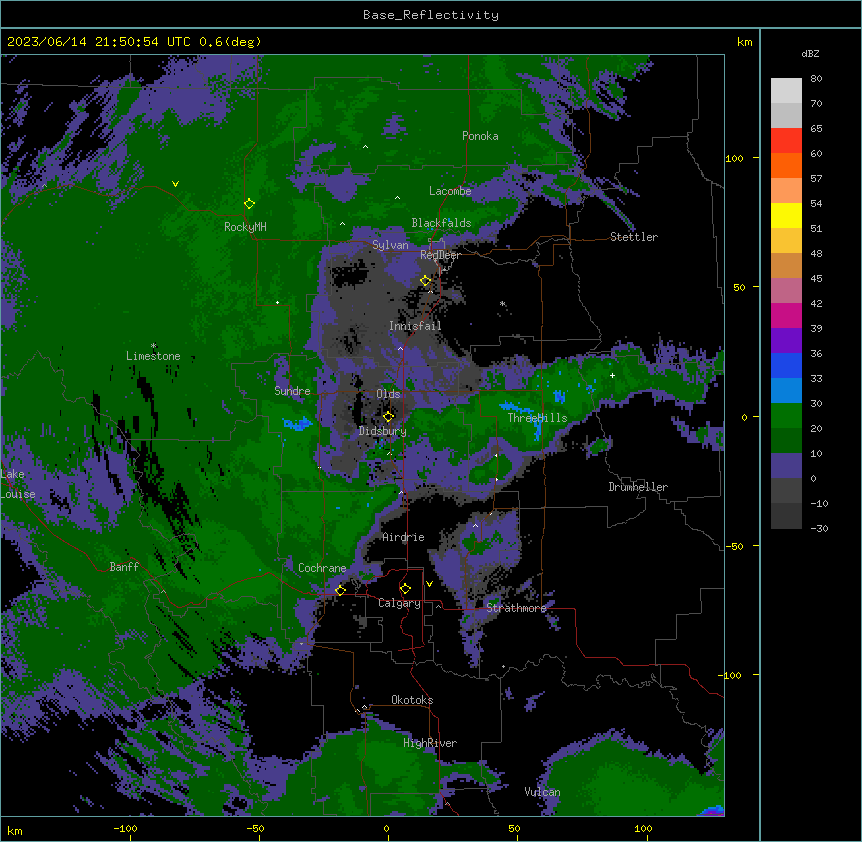Click the ThreeHills label
Image resolution: width=862 pixels, height=842 pixels.
click(537, 418)
